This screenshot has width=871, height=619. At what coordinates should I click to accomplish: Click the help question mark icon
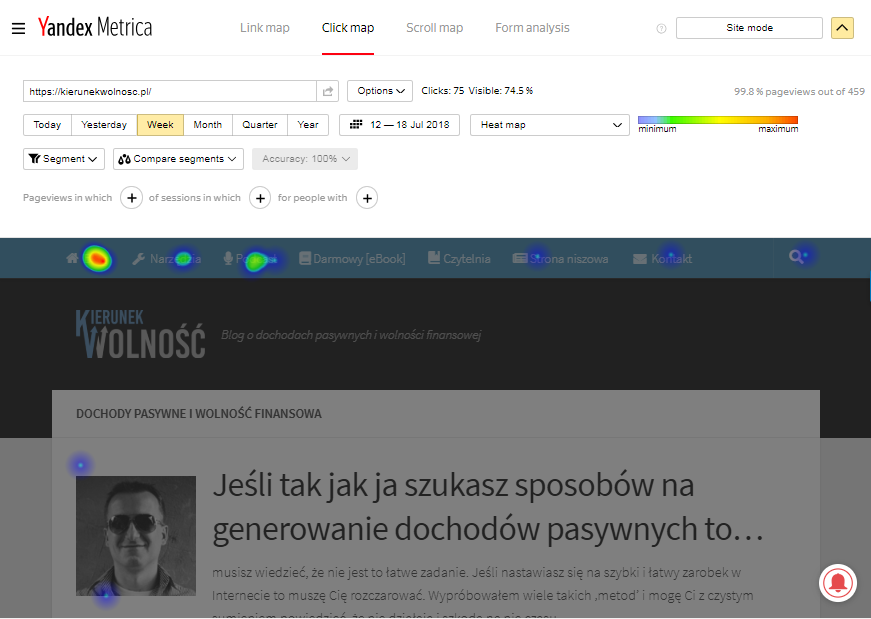(x=661, y=28)
